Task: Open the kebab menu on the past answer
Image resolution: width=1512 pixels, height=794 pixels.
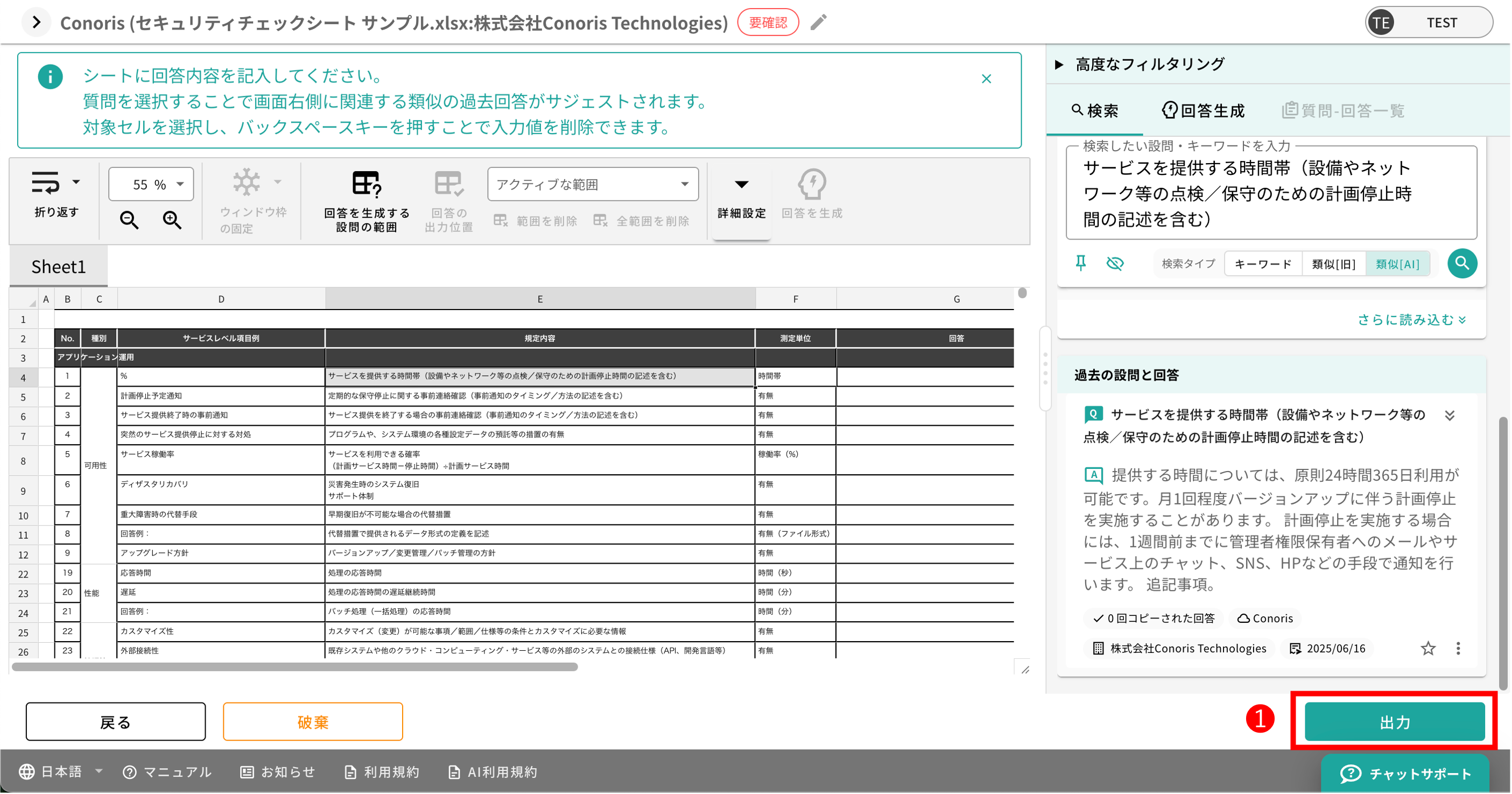Action: 1459,648
